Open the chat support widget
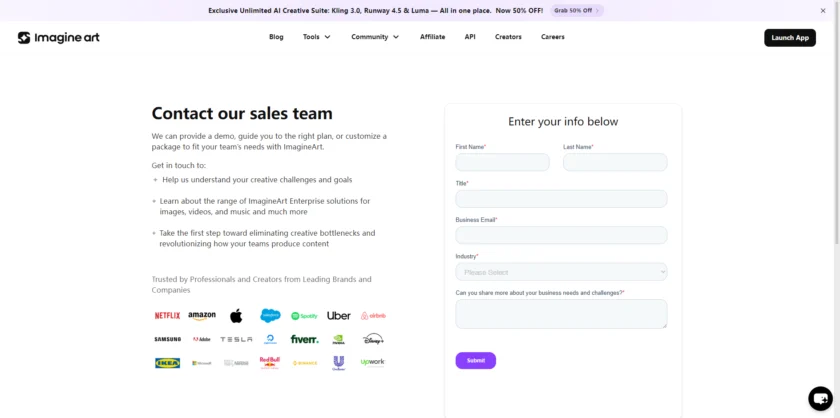Viewport: 840px width, 418px height. 820,397
